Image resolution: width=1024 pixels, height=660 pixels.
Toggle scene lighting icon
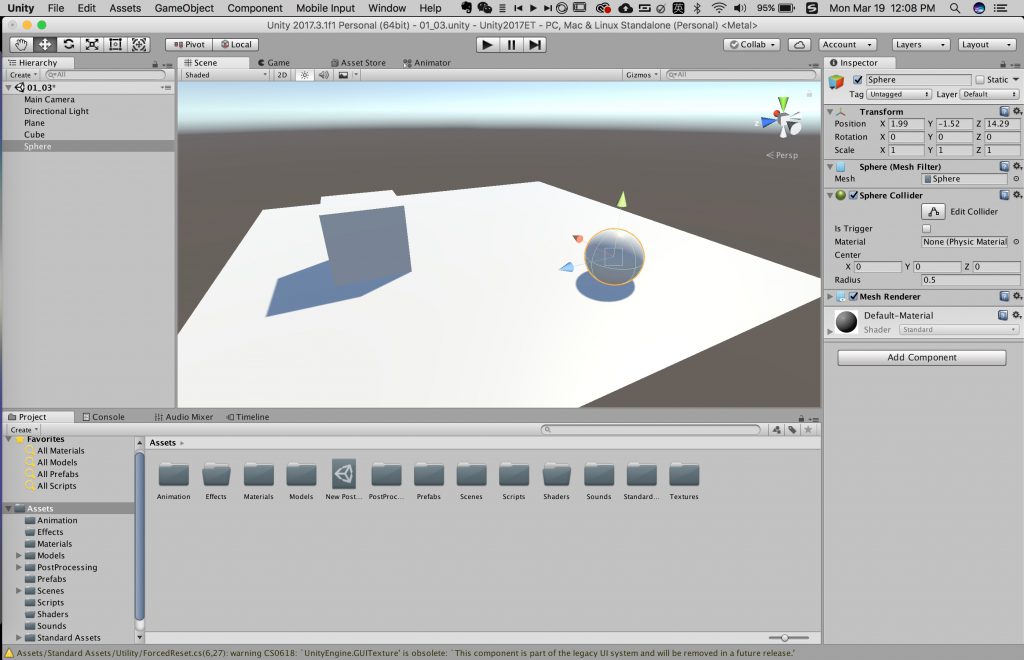pyautogui.click(x=304, y=75)
